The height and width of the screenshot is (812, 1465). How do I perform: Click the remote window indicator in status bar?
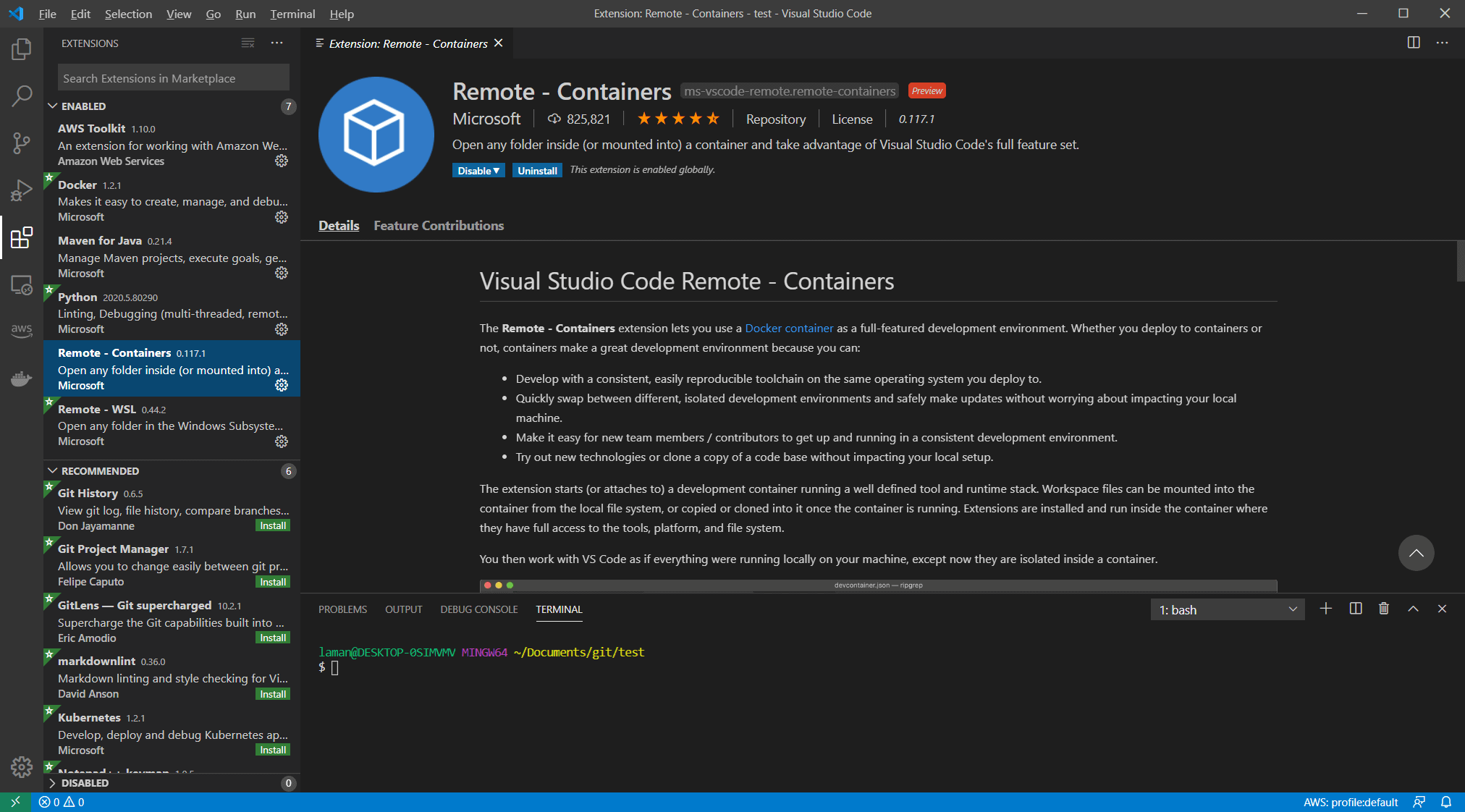(x=15, y=802)
